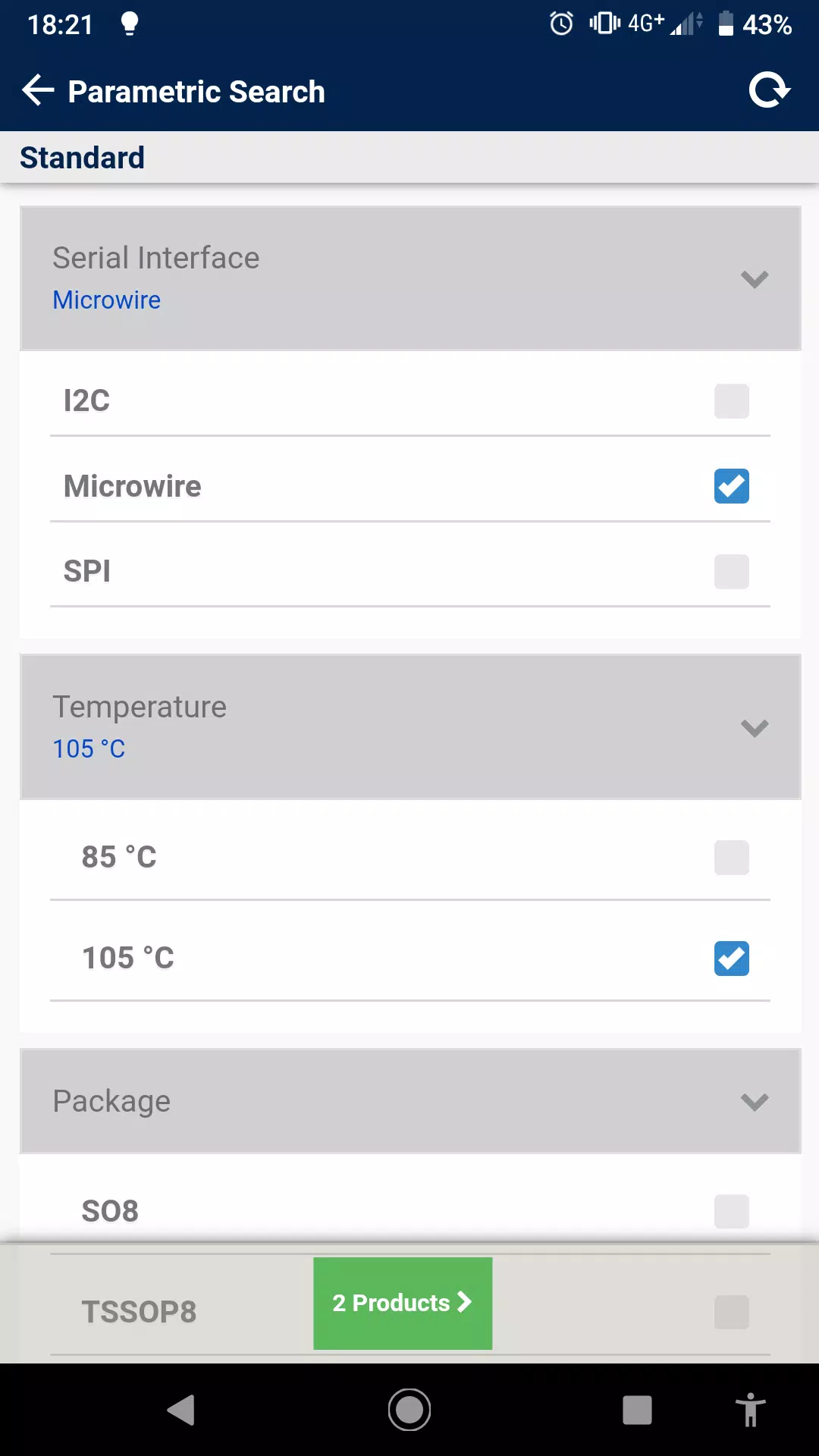Tap Android recent apps square
The height and width of the screenshot is (1456, 819).
point(637,1410)
